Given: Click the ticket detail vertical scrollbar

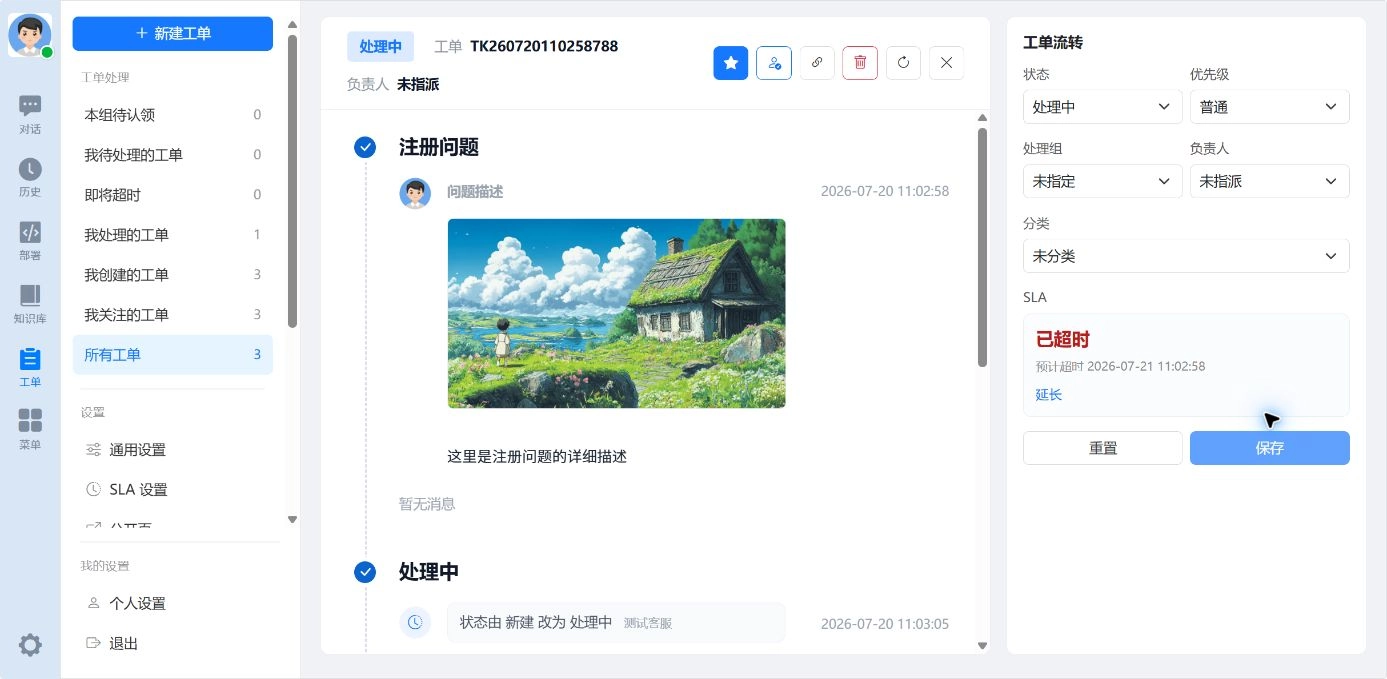Looking at the screenshot, I should click(x=982, y=247).
